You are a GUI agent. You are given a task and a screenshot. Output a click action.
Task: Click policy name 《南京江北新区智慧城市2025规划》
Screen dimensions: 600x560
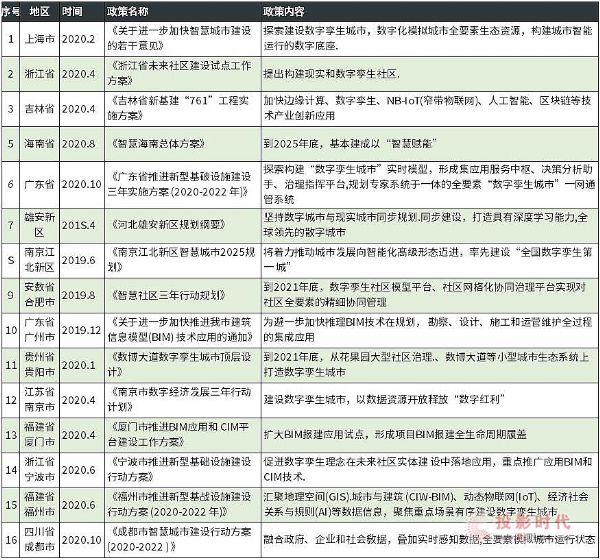(x=181, y=260)
